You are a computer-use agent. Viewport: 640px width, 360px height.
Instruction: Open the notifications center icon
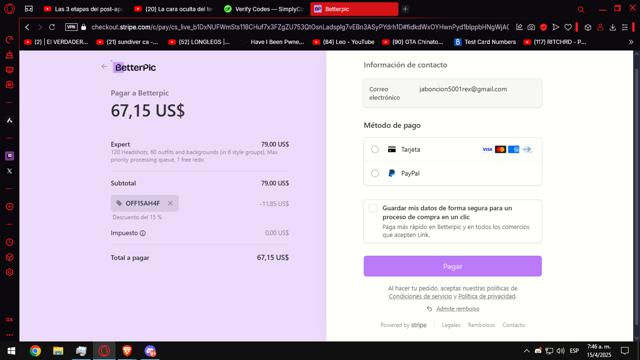(625, 351)
